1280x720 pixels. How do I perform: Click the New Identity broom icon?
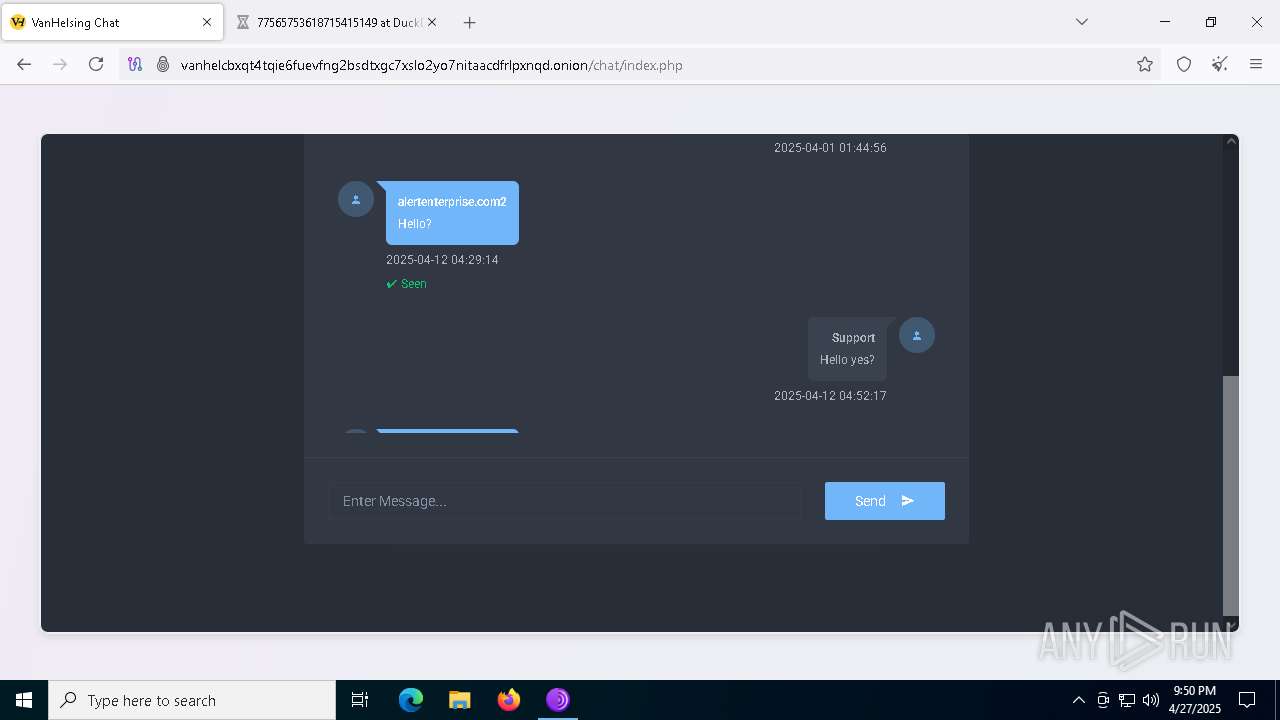click(x=1220, y=64)
